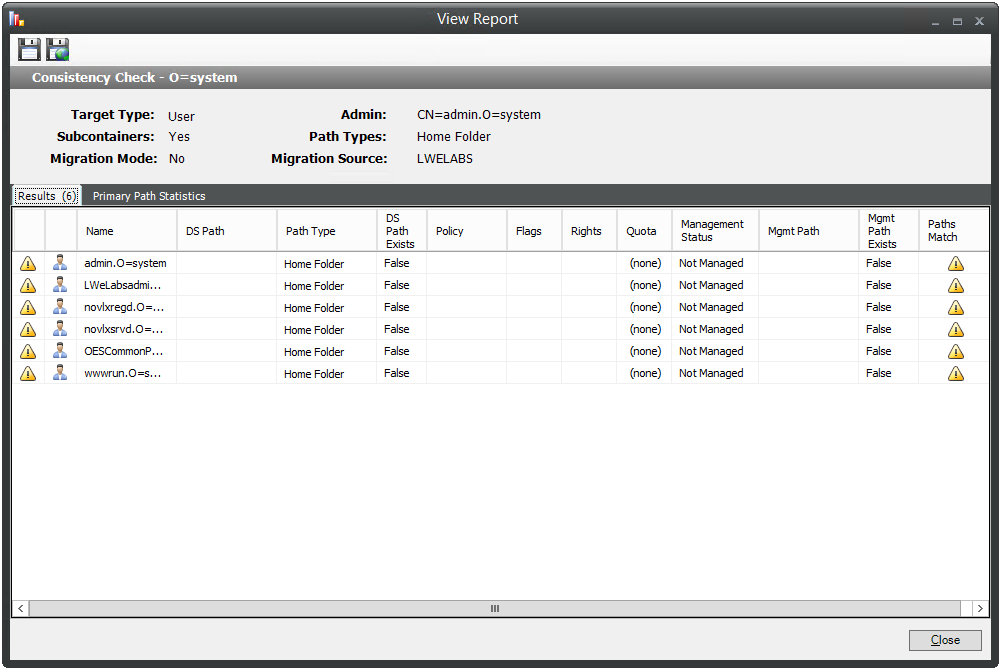Select the novlxregd.O=… name cell

[x=127, y=307]
